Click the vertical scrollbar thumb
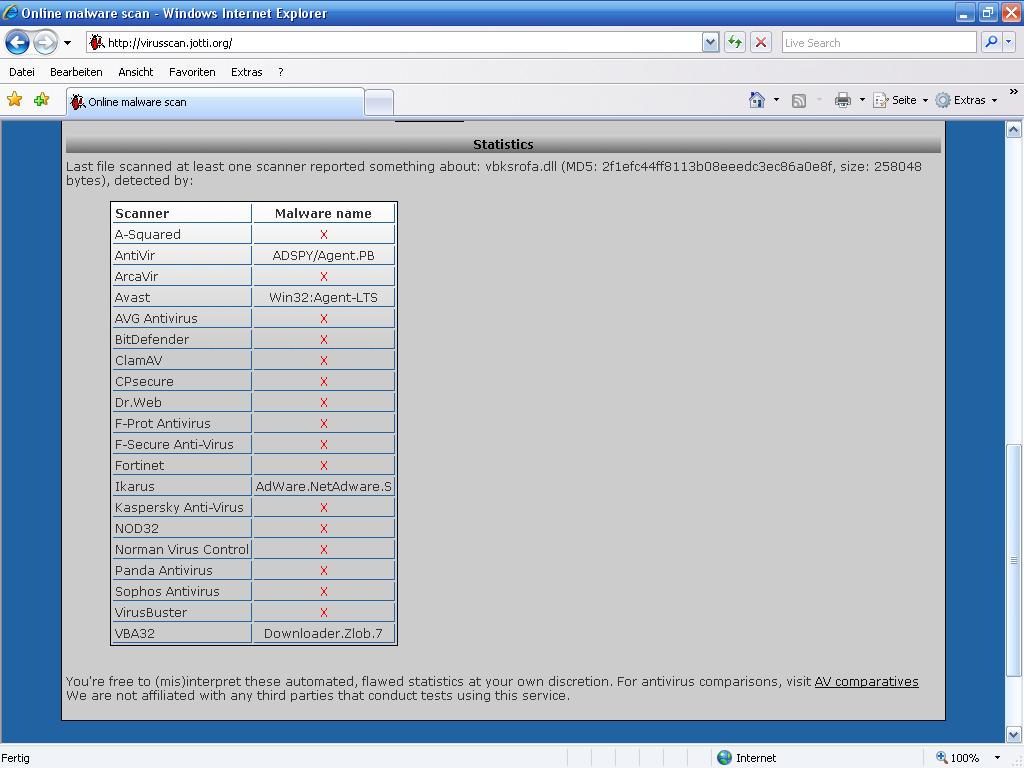The width and height of the screenshot is (1024, 768). pyautogui.click(x=1014, y=560)
